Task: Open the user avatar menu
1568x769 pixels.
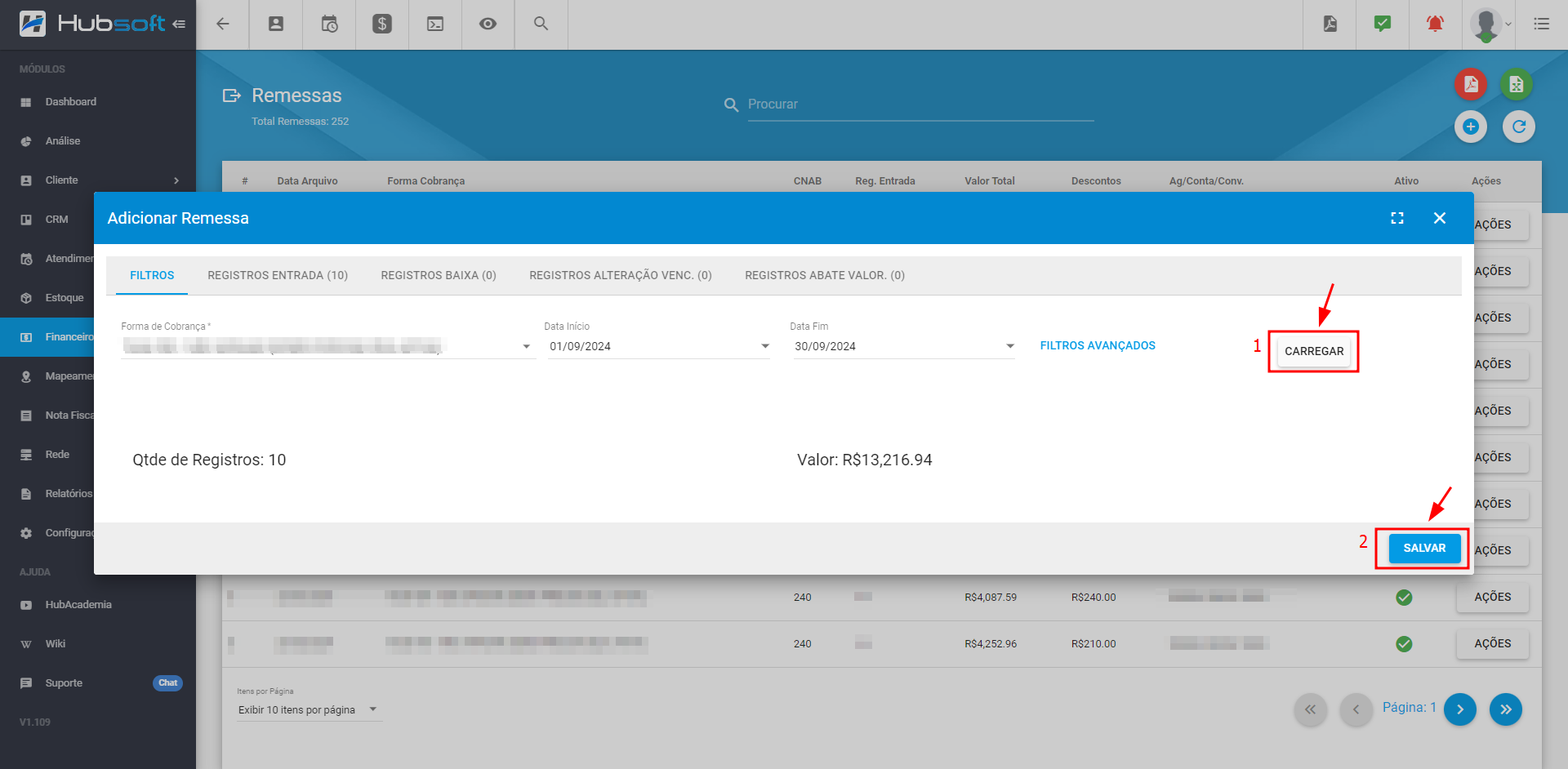Action: 1490,24
